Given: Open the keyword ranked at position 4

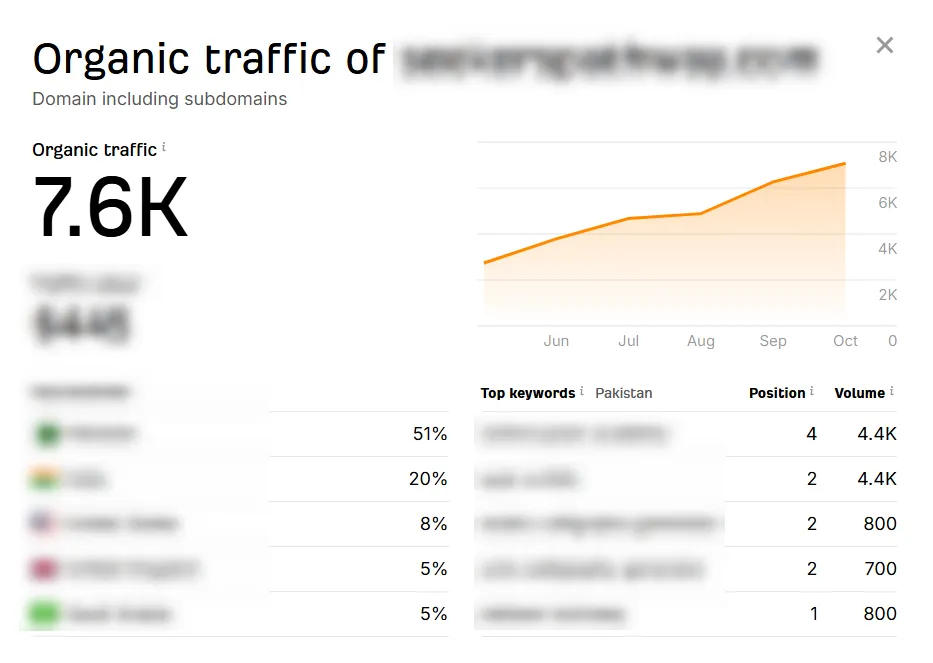Looking at the screenshot, I should [573, 434].
